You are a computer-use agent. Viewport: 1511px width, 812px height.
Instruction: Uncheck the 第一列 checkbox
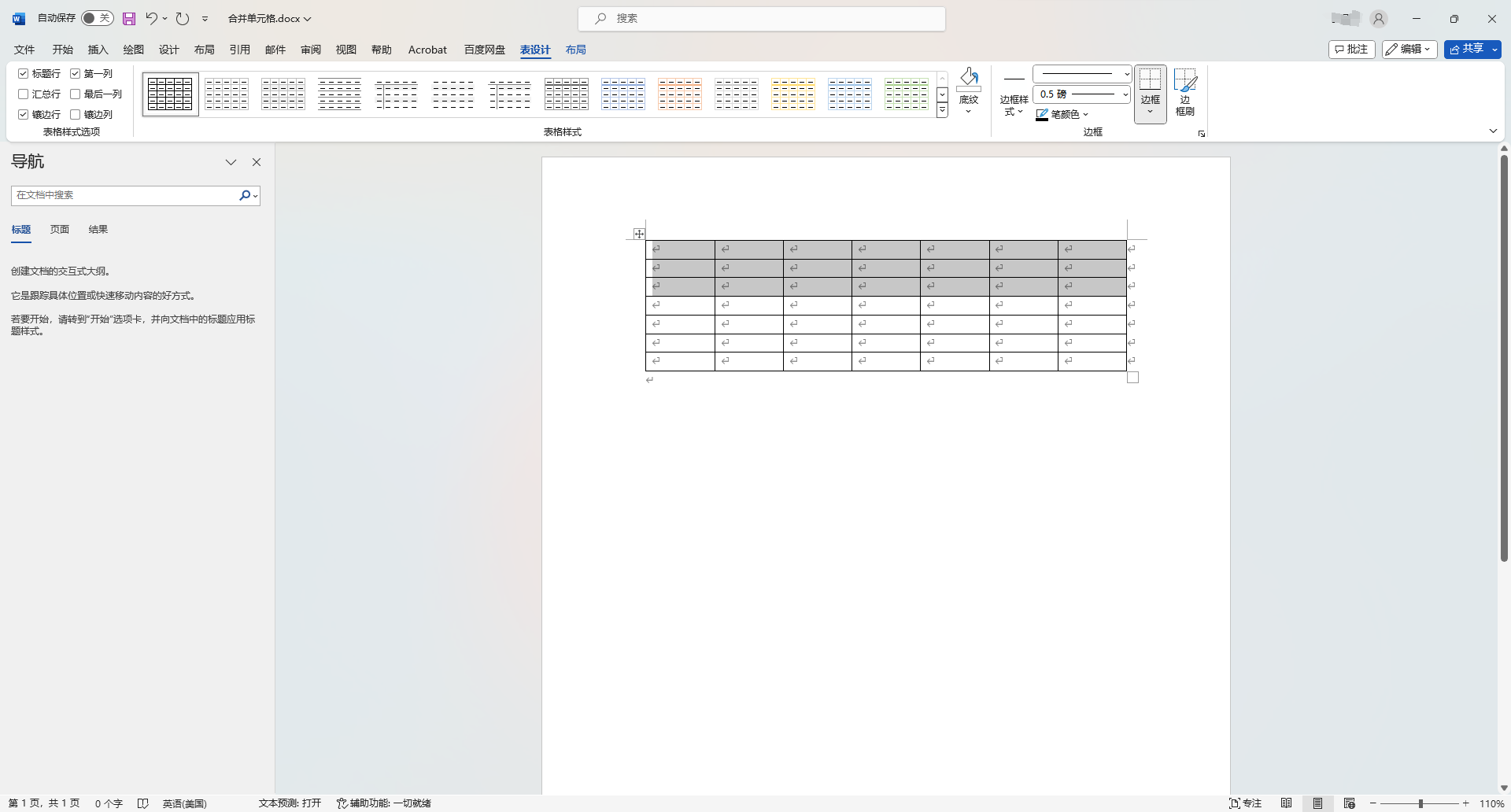point(76,73)
